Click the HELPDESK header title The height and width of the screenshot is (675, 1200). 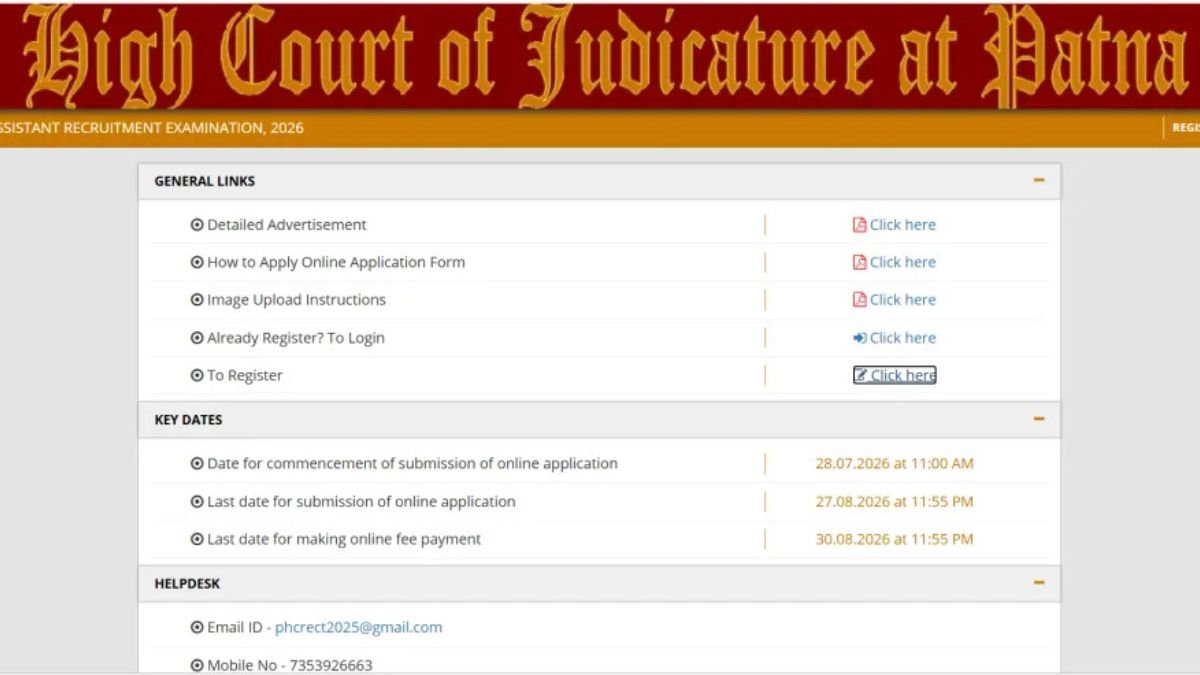click(187, 583)
